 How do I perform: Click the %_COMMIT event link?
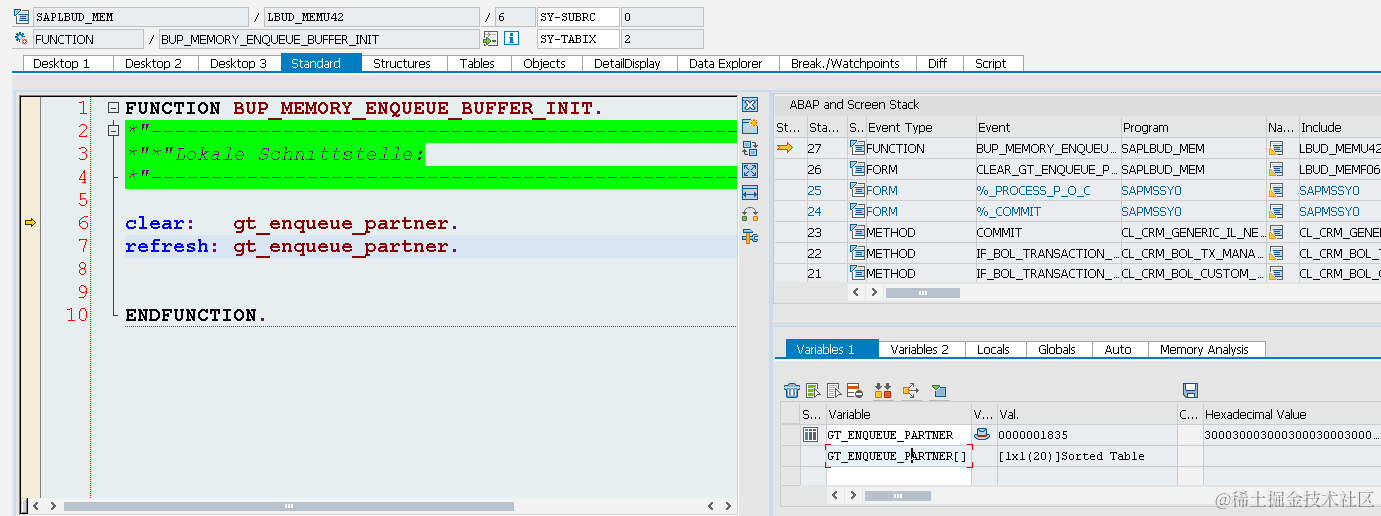point(1009,211)
